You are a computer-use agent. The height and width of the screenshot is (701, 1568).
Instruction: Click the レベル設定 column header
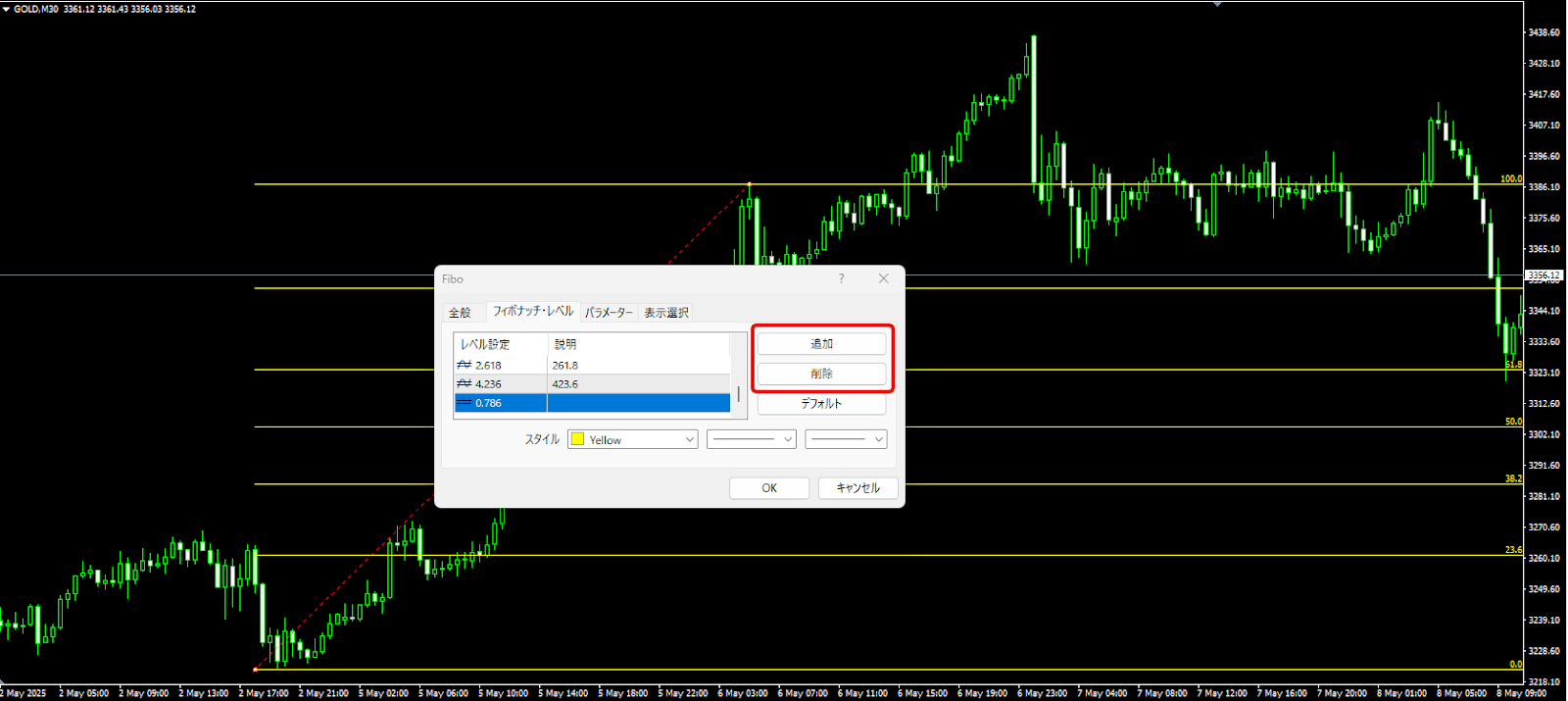tap(501, 344)
